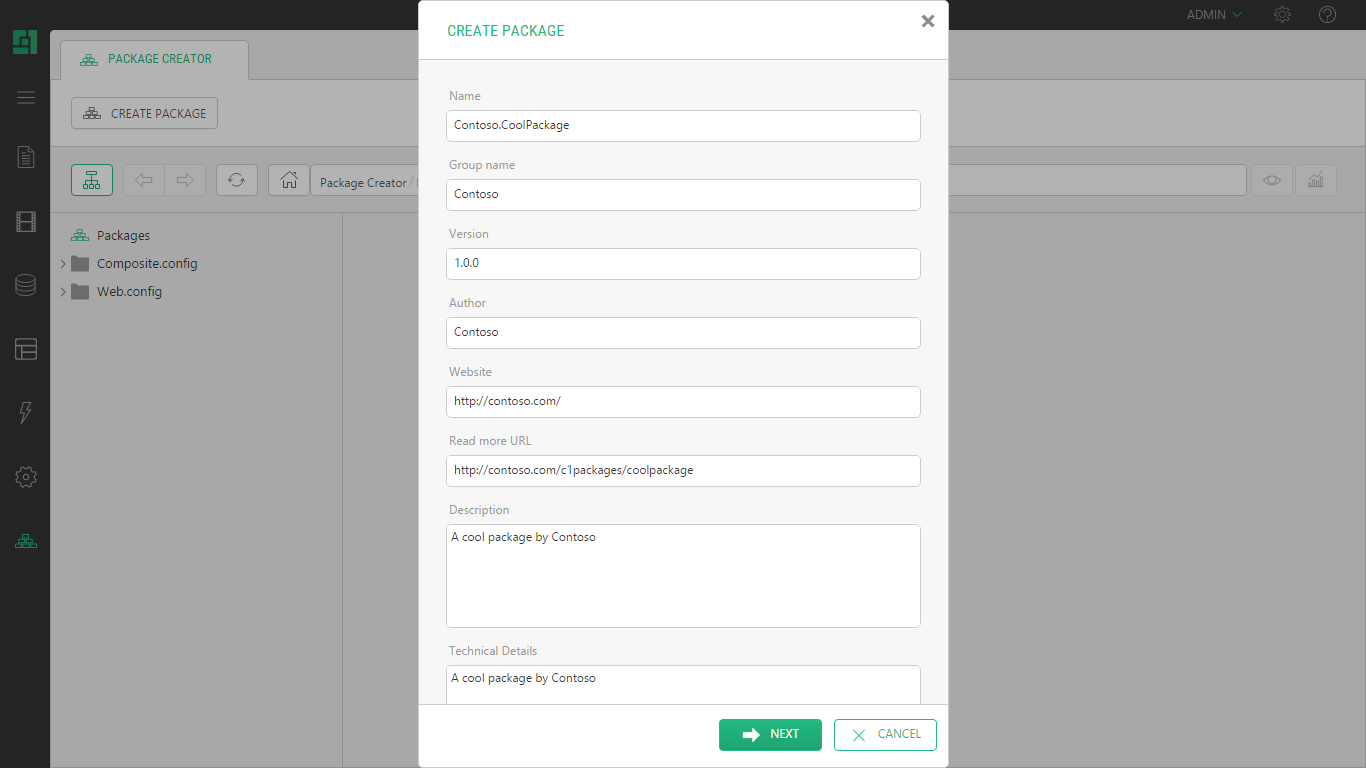Expand the Composite.config folder

(64, 264)
